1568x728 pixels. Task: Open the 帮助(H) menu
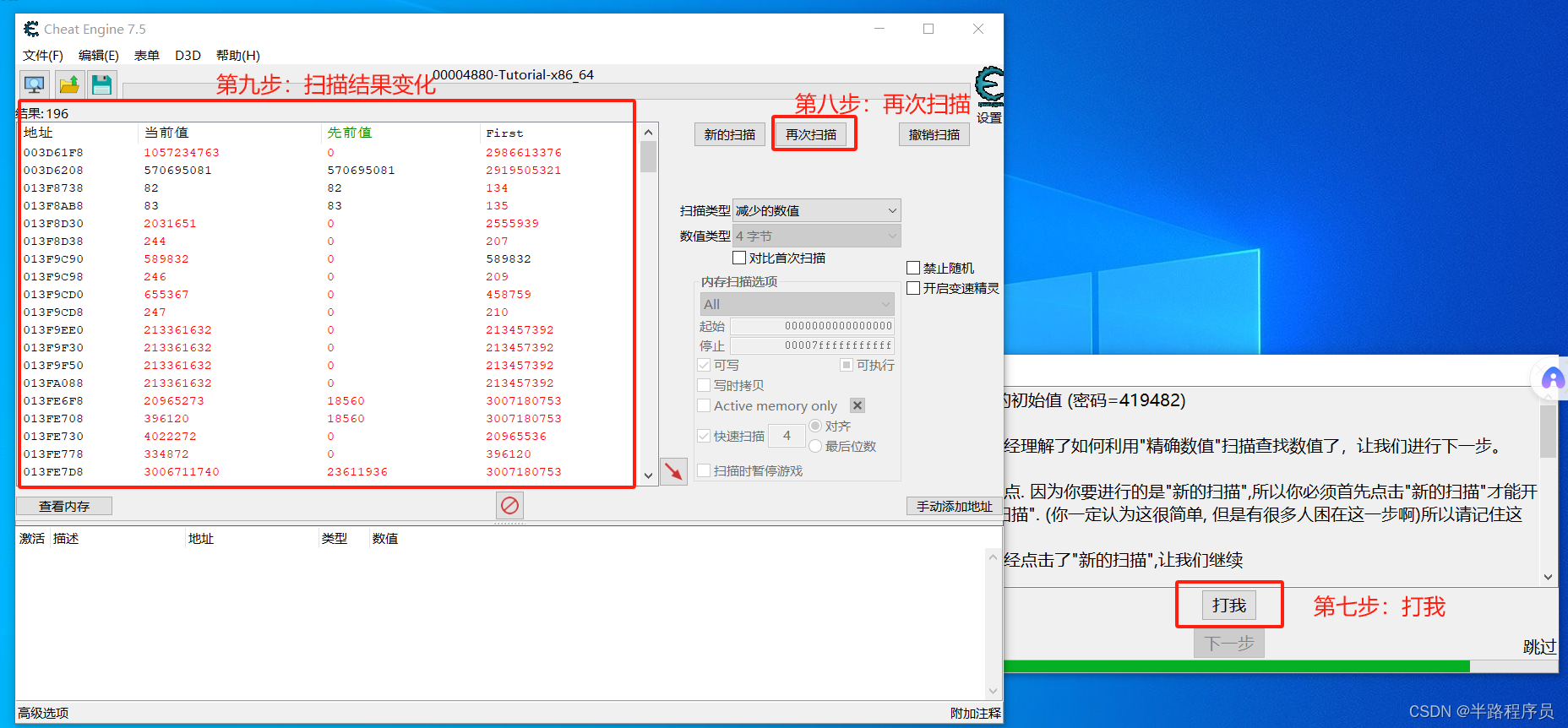click(x=238, y=55)
